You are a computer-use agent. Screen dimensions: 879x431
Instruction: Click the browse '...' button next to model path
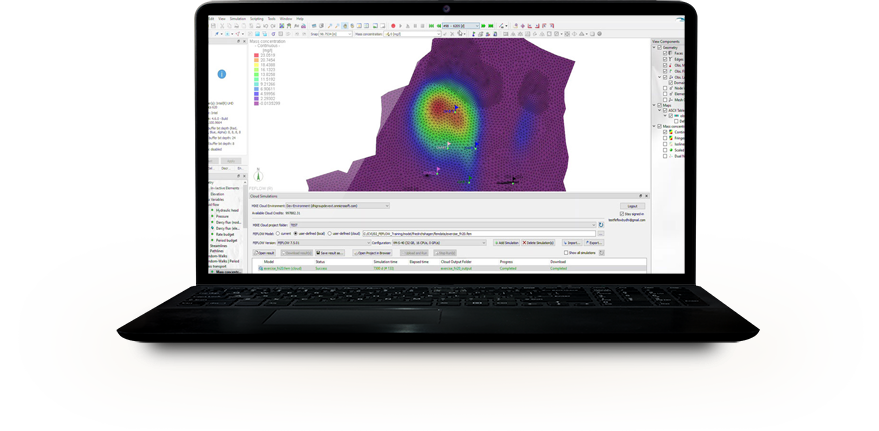601,233
